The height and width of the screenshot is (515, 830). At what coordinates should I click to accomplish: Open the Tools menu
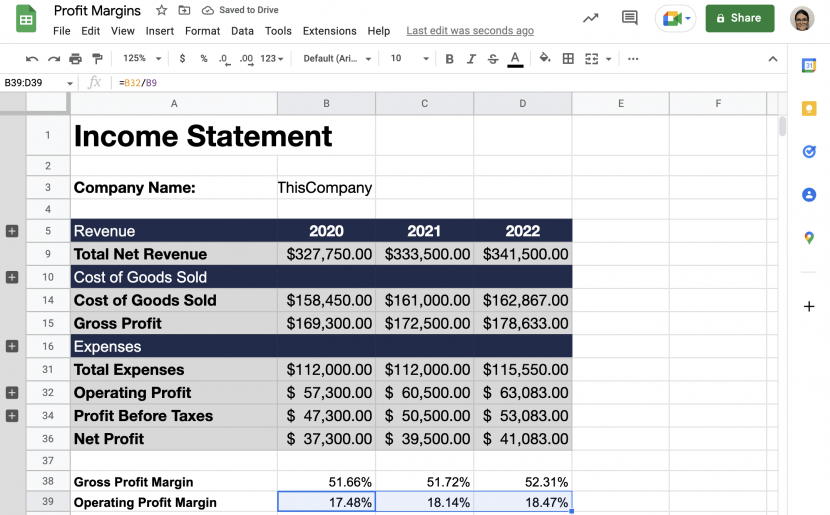point(278,31)
